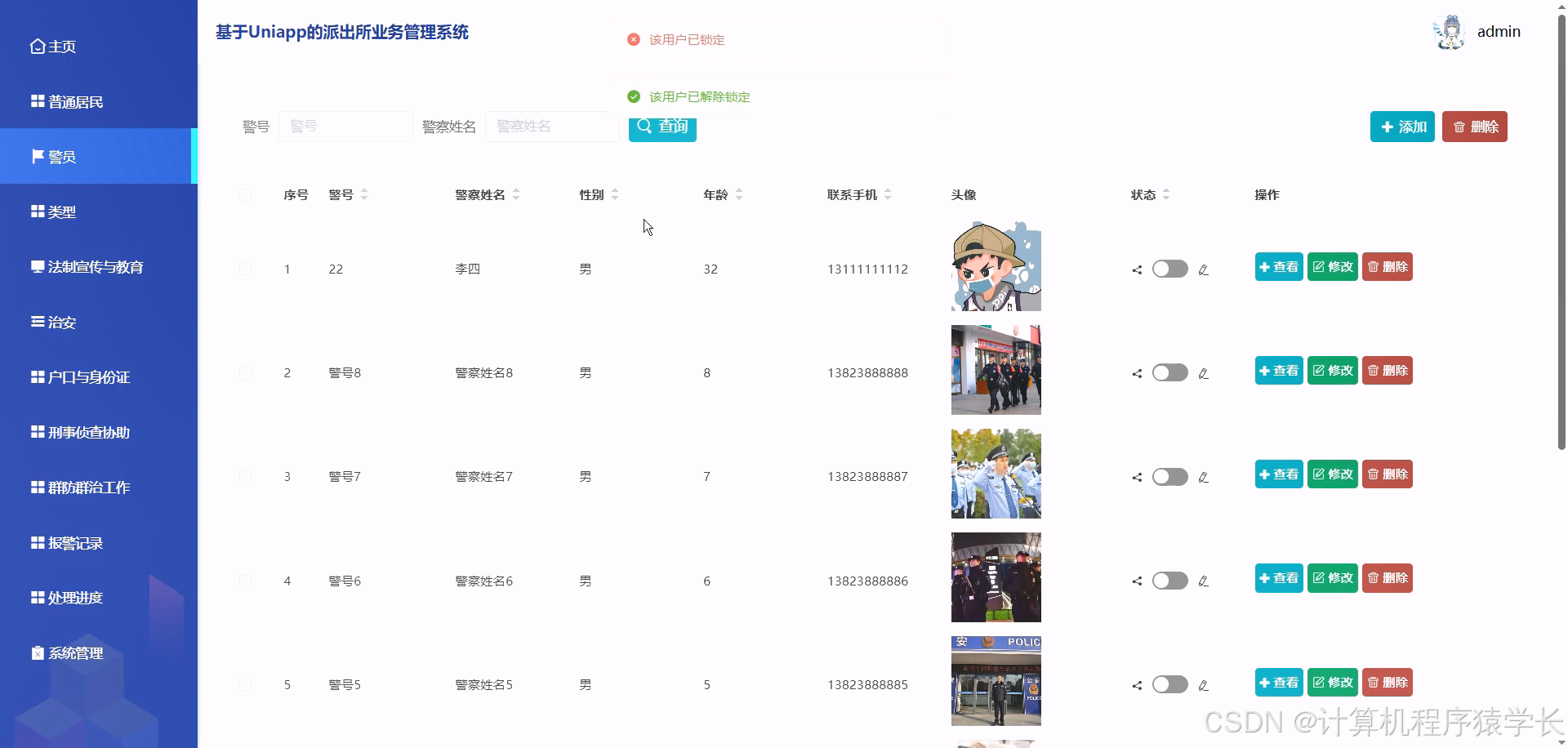Viewport: 1568px width, 748px height.
Task: Click the magnifier icon on the 查询 button
Action: click(645, 127)
